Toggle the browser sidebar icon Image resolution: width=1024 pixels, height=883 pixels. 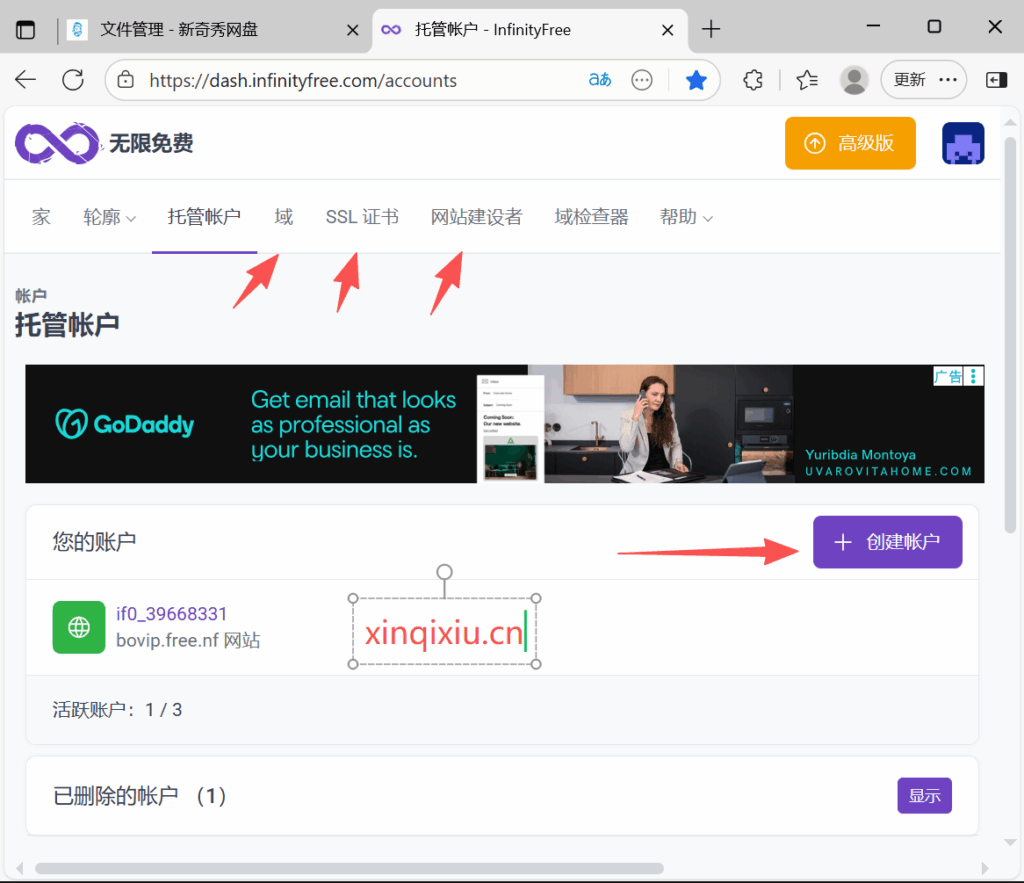[x=996, y=80]
